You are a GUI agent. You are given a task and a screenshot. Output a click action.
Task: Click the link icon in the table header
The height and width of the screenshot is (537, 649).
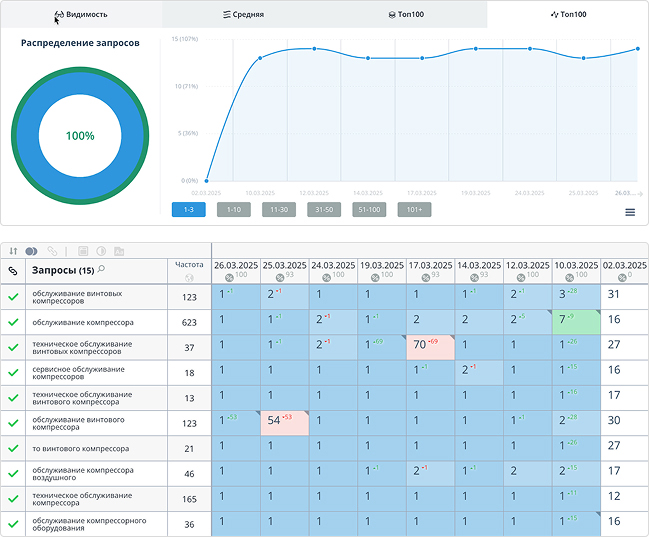tap(13, 270)
